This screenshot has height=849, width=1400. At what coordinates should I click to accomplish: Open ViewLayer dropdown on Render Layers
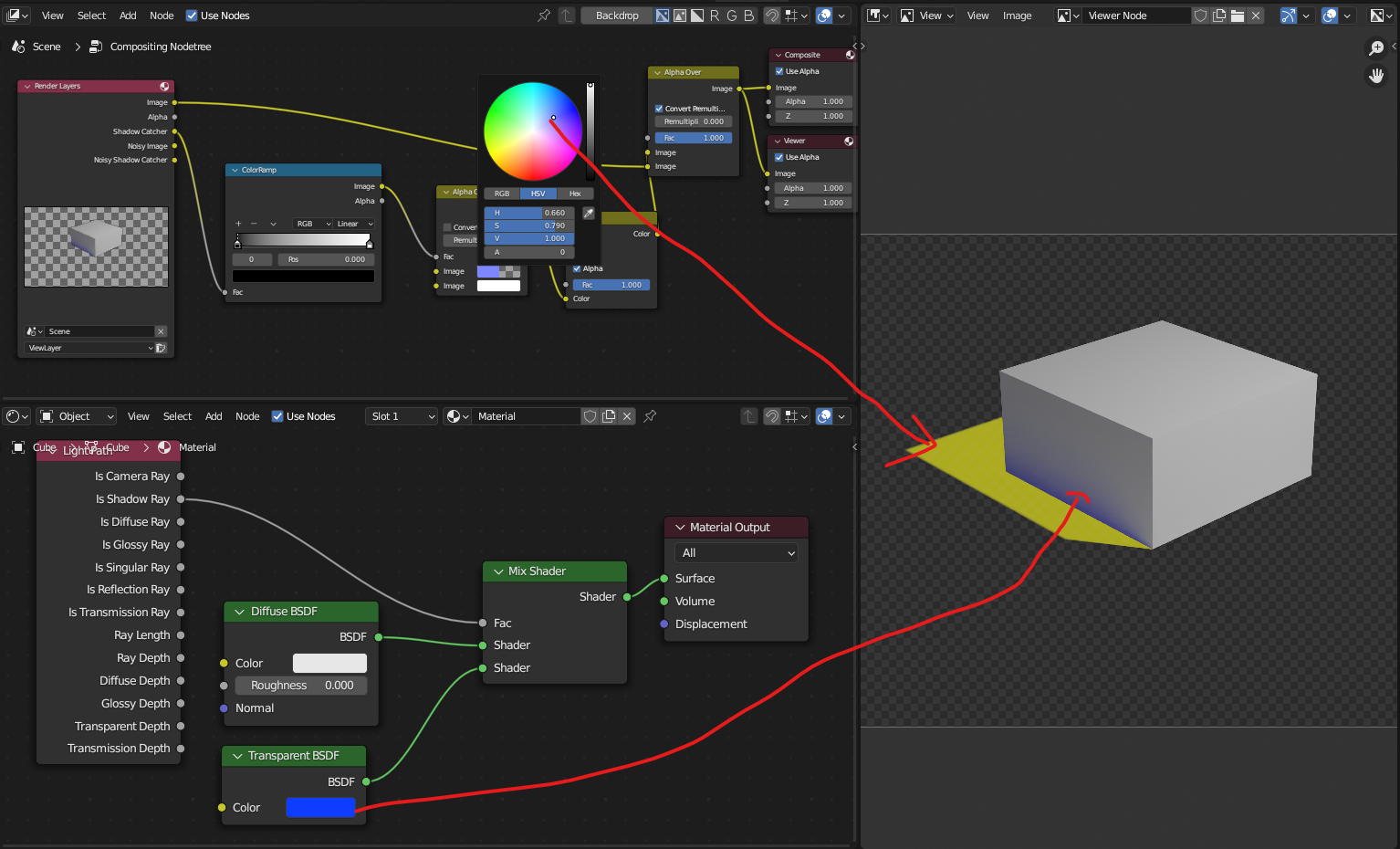point(91,348)
